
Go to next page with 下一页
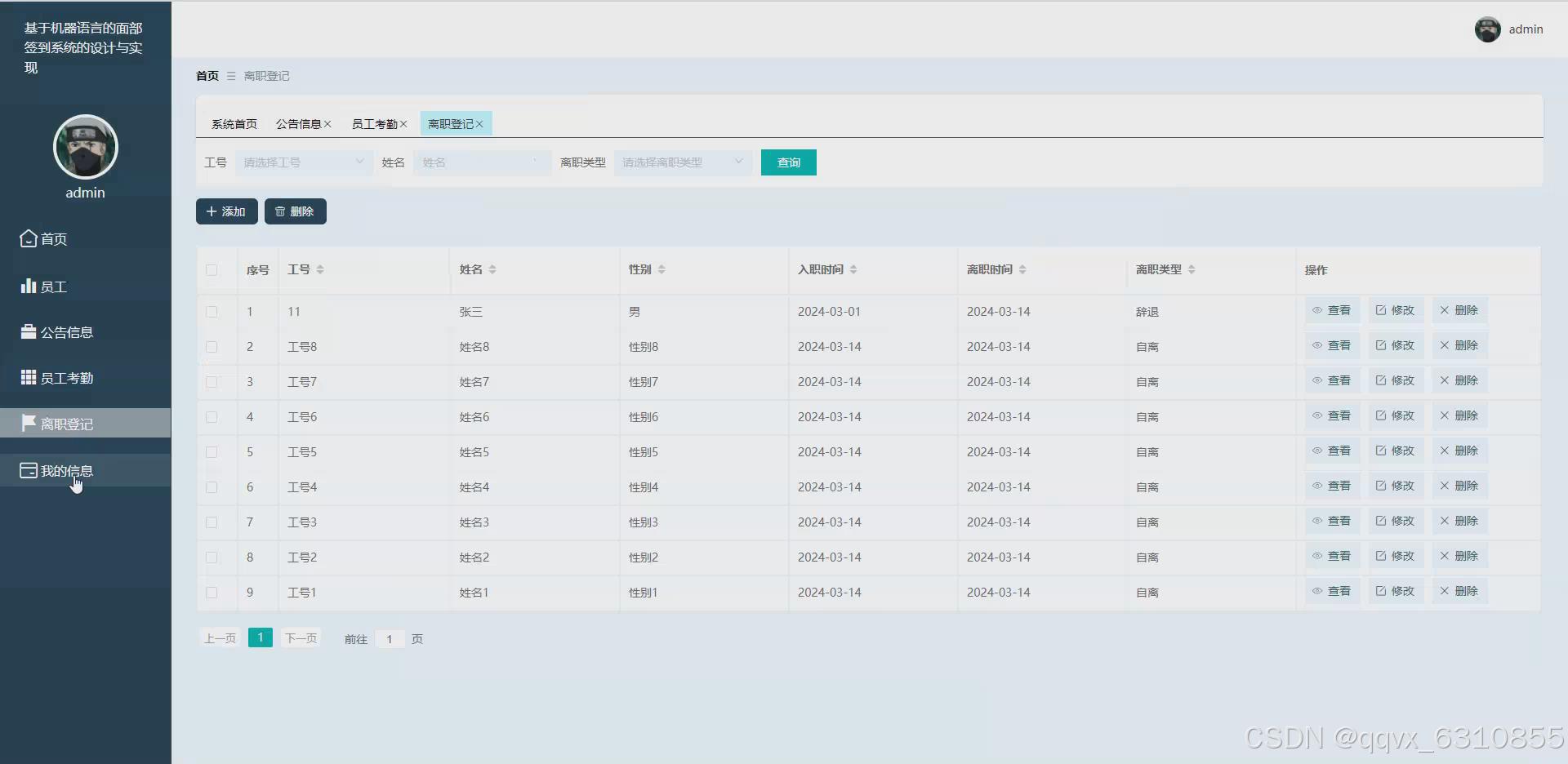pos(301,638)
